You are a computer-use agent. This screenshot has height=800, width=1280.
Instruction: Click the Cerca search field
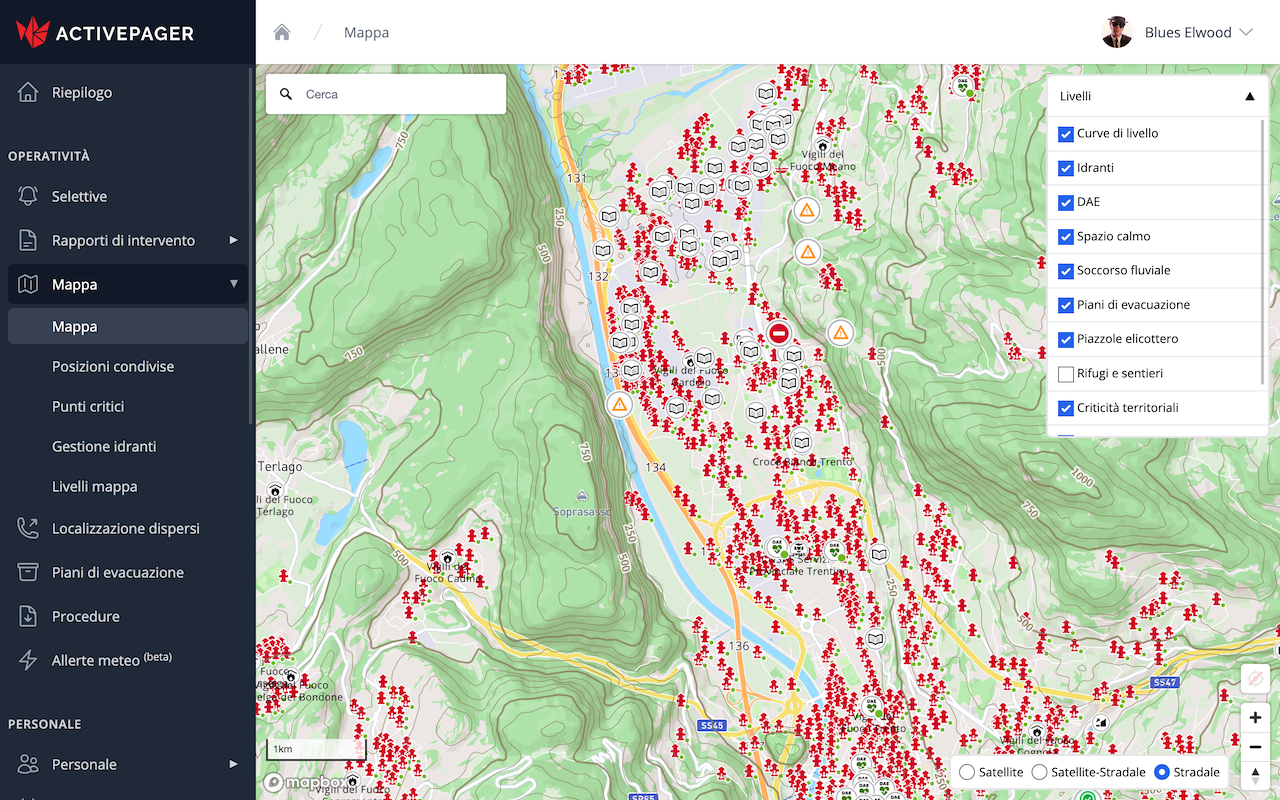pyautogui.click(x=385, y=93)
